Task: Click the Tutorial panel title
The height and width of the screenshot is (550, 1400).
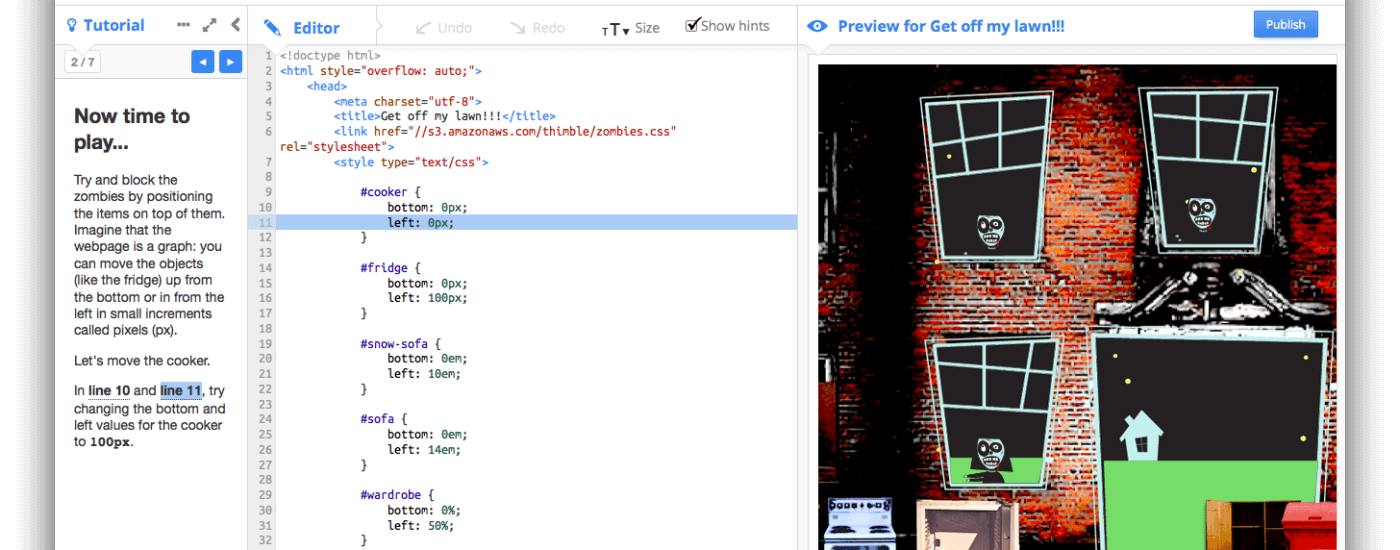Action: click(114, 25)
